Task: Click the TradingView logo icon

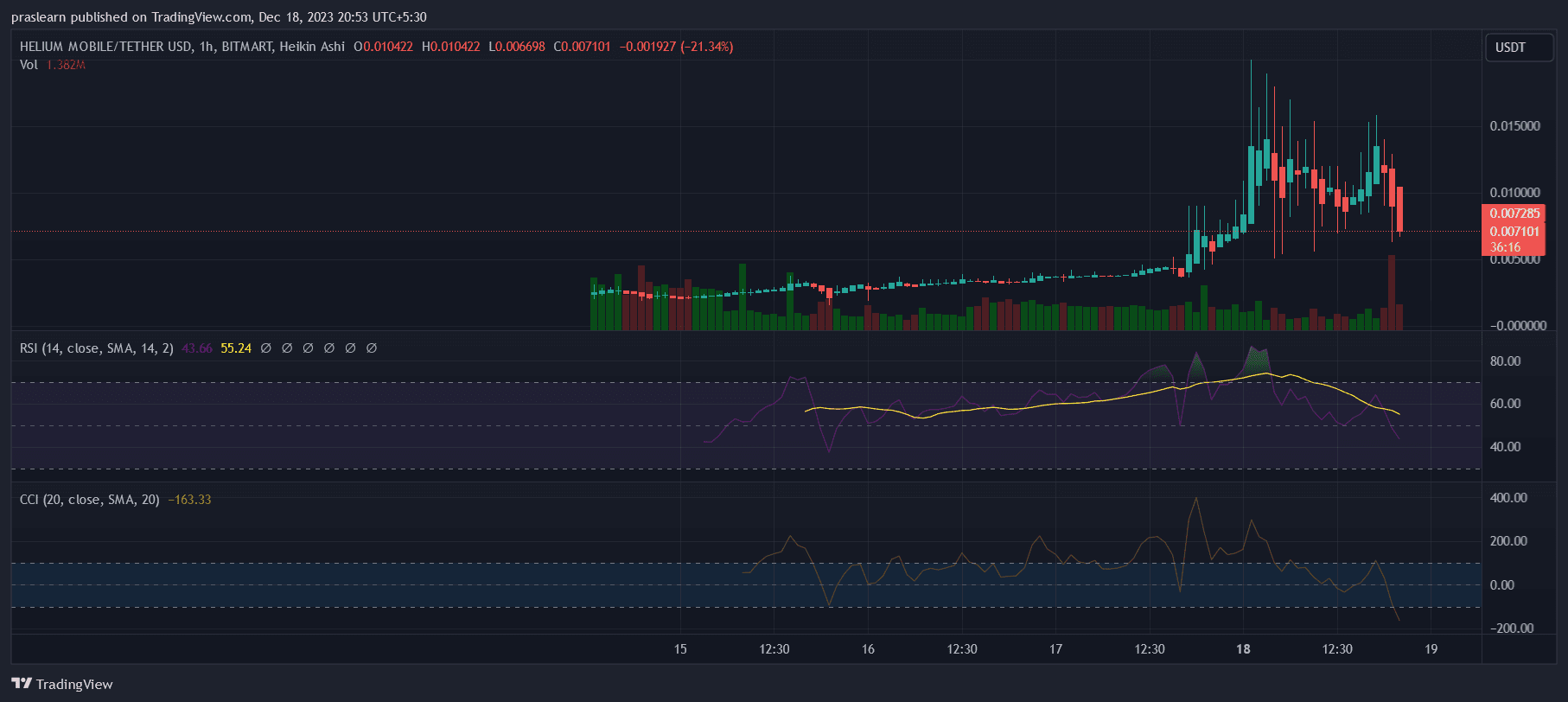Action: coord(22,683)
